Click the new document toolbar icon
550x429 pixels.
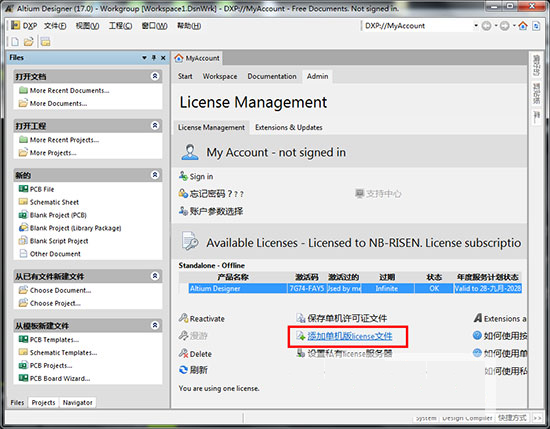15,42
